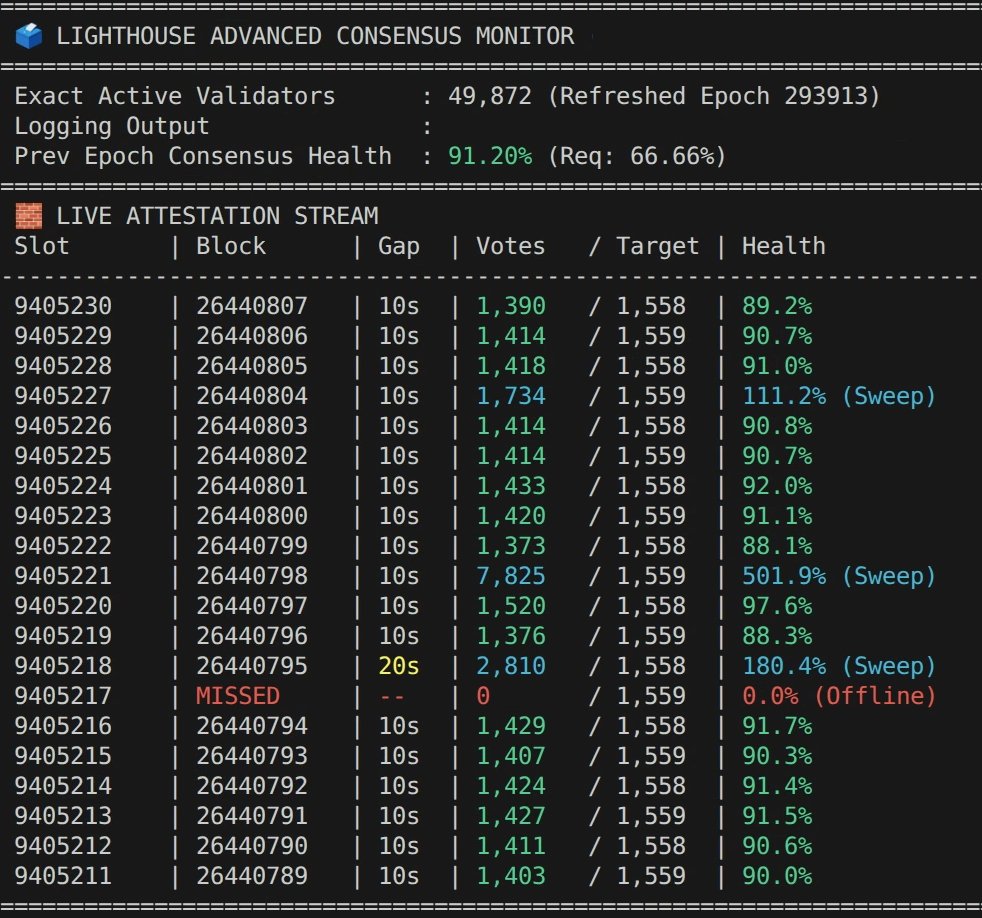Select block number 26440794
The image size is (982, 918).
click(x=252, y=726)
